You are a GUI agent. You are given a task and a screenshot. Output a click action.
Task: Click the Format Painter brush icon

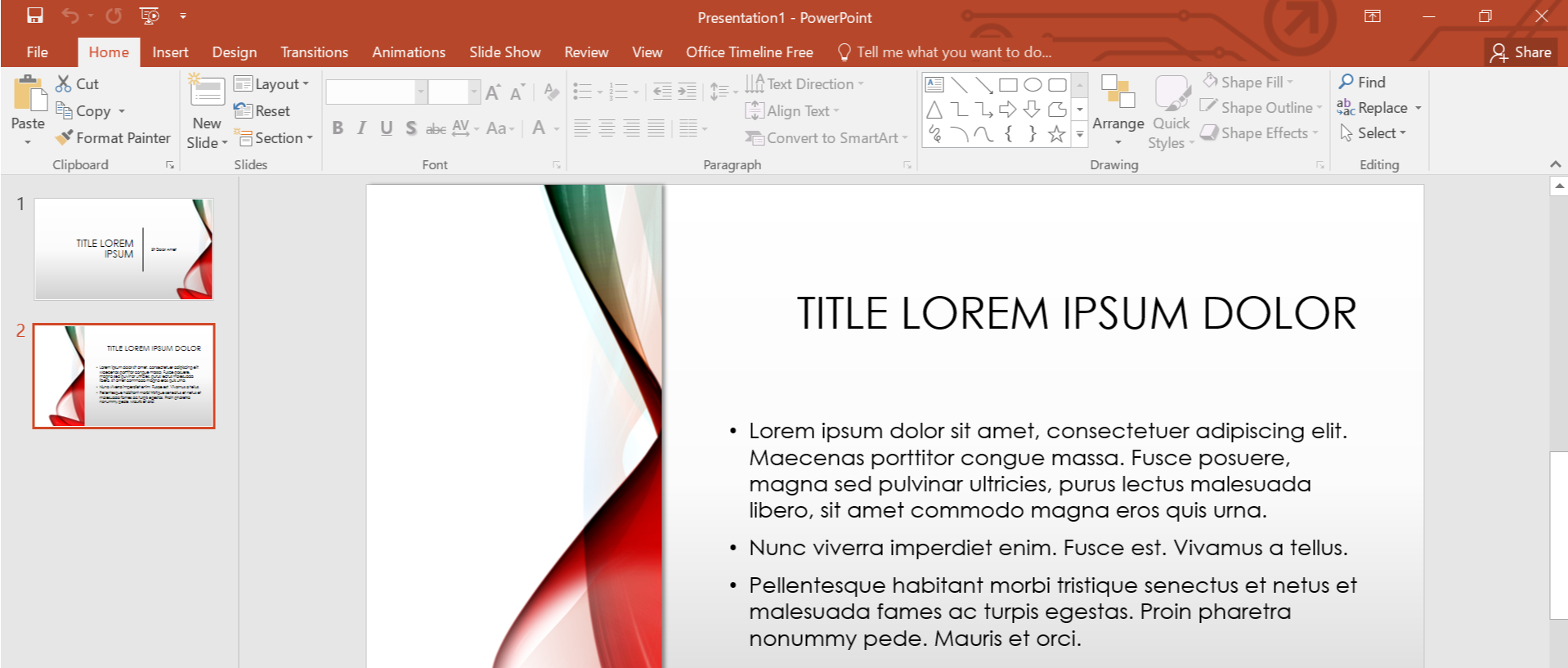(65, 138)
